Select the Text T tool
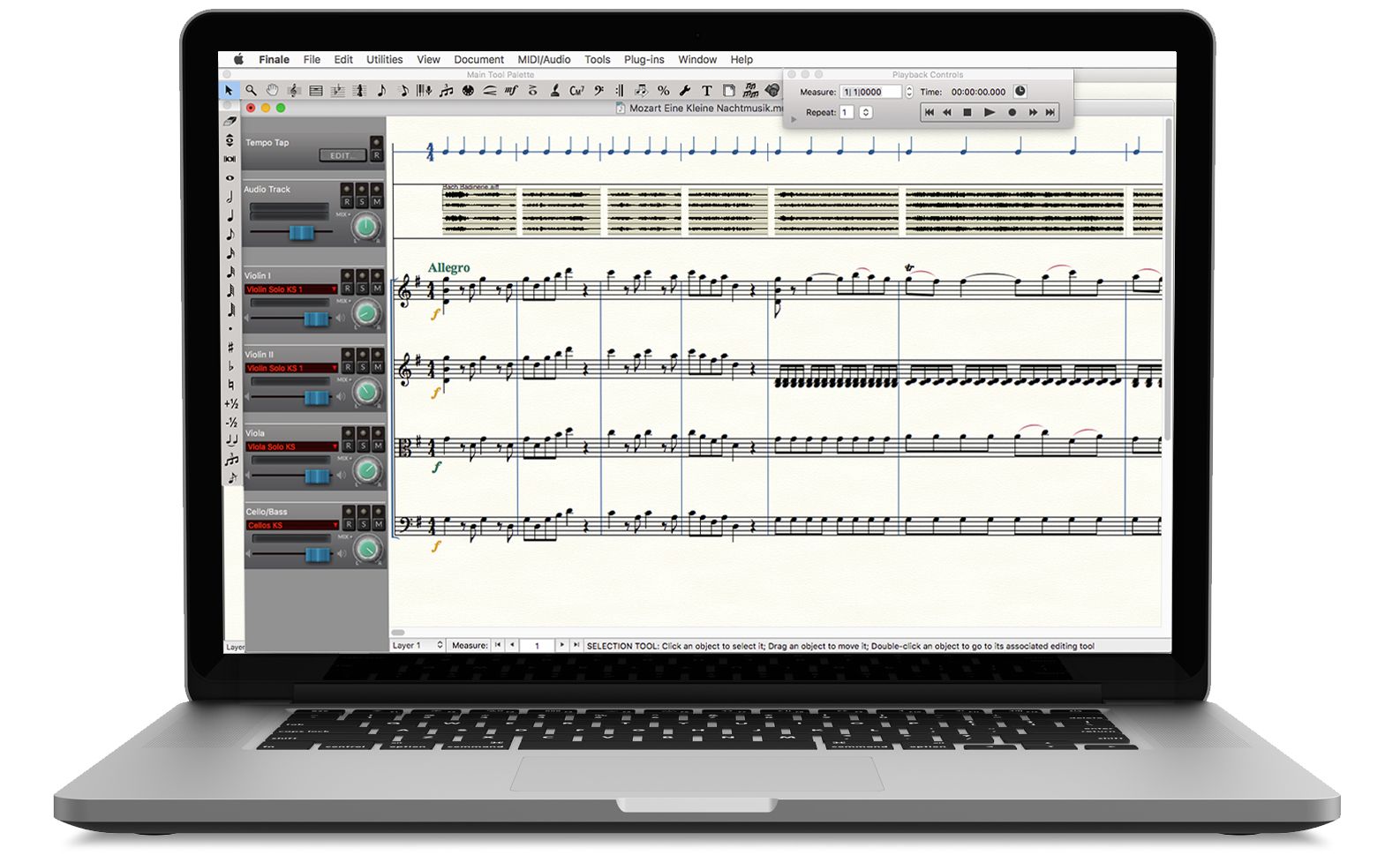This screenshot has height=855, width=1400. click(x=707, y=90)
